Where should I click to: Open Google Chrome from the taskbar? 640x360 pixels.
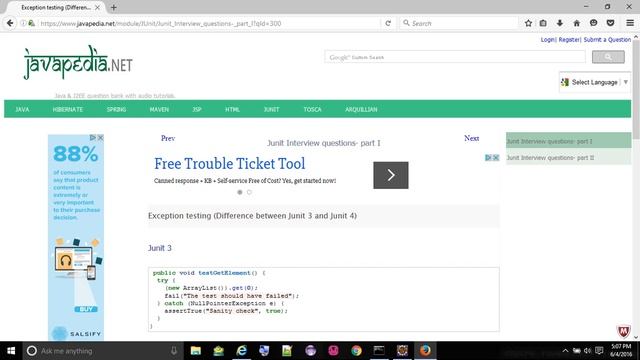[x=356, y=351]
